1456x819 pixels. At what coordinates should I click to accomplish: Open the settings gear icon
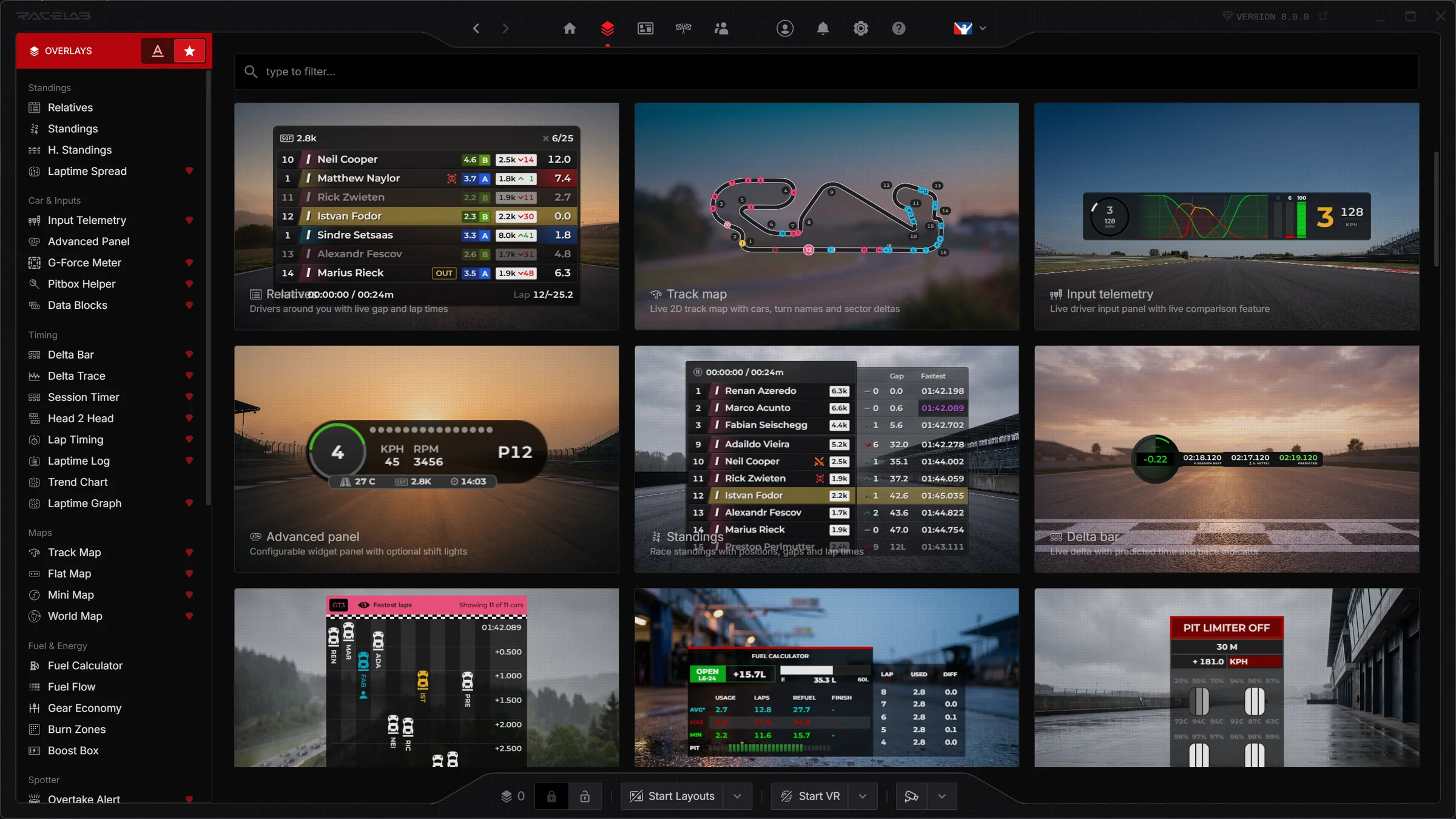(861, 29)
